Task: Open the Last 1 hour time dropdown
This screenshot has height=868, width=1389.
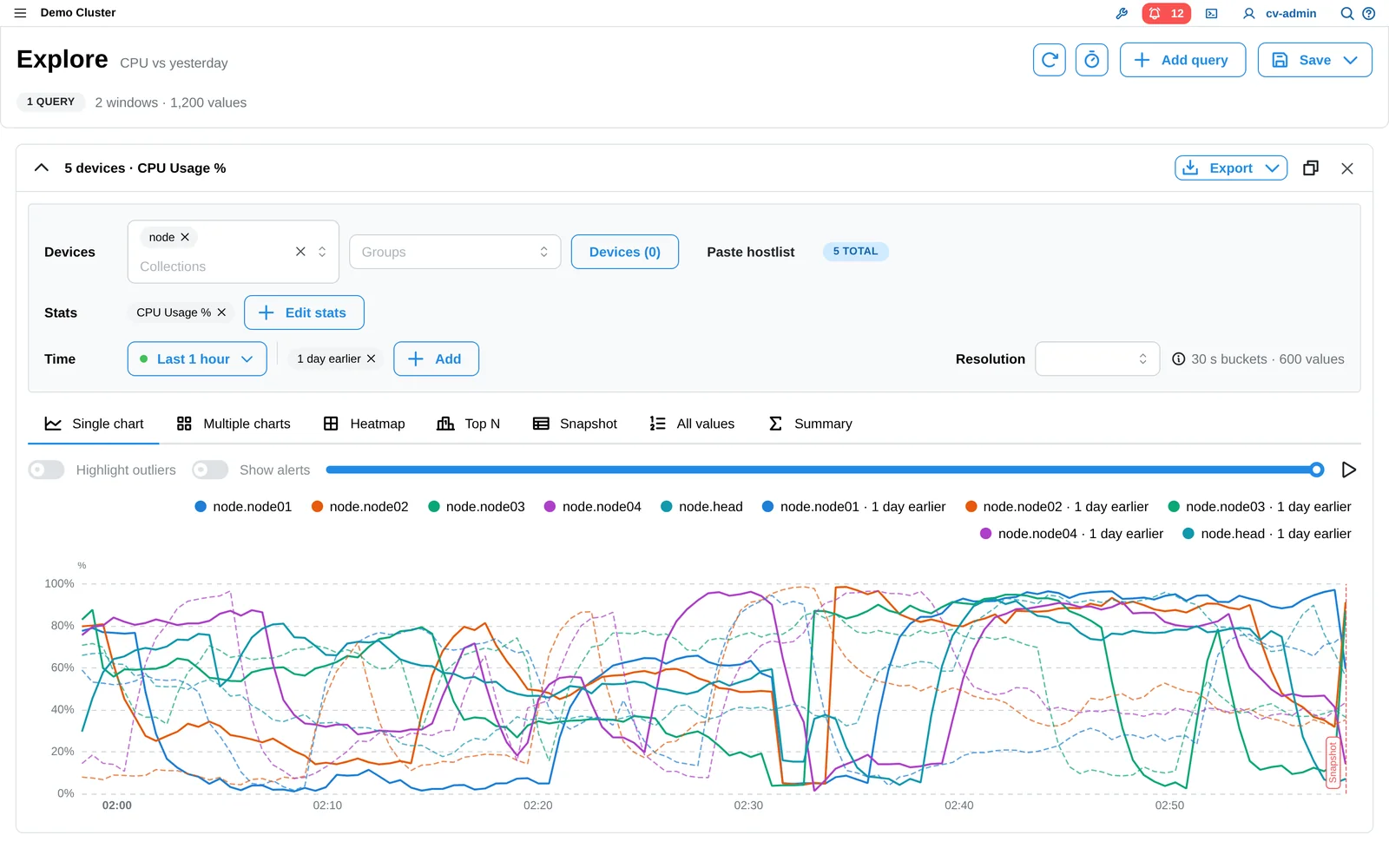Action: pos(197,358)
